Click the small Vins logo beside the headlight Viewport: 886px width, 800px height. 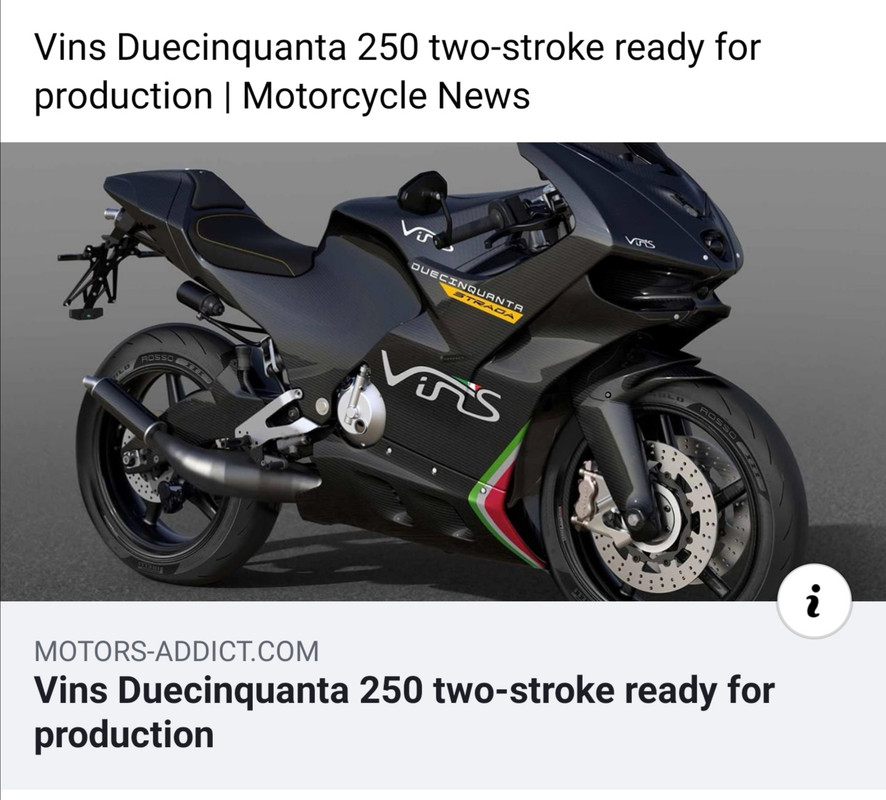[640, 243]
